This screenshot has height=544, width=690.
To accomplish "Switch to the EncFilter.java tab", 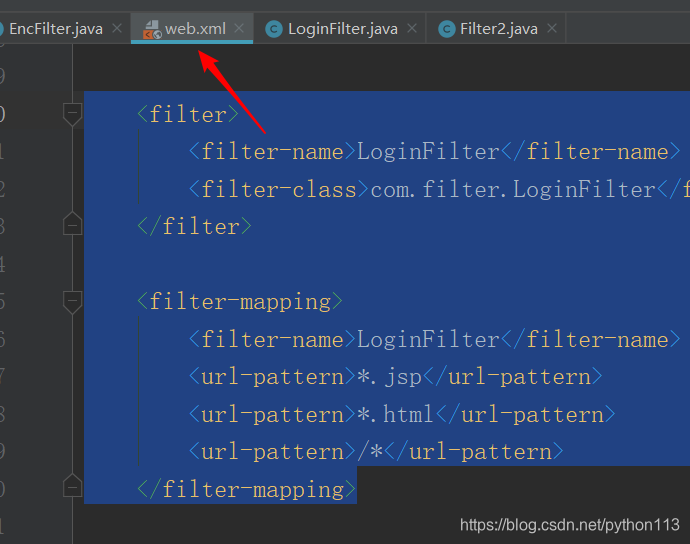I will click(56, 29).
